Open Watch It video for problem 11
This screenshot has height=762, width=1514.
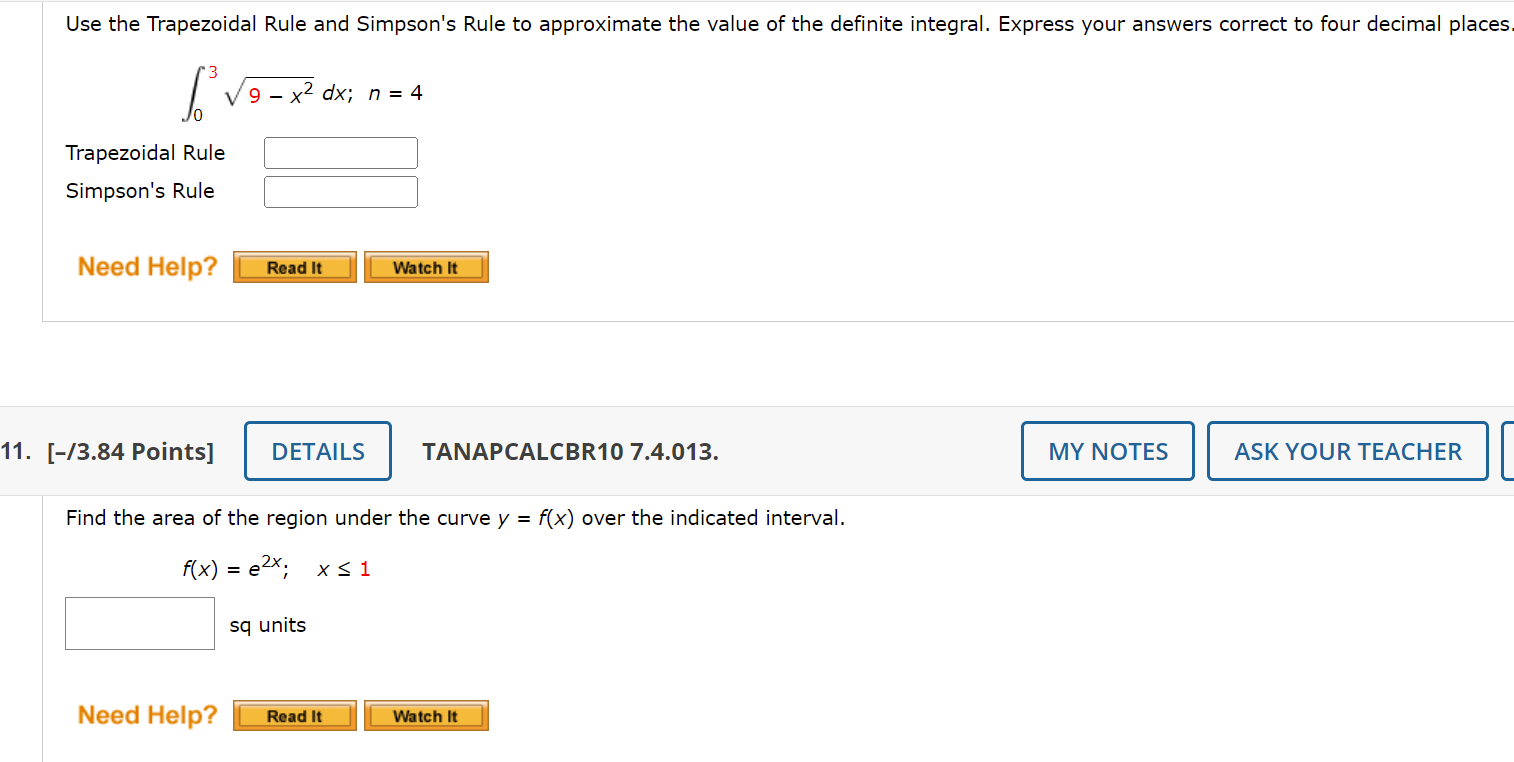click(426, 715)
